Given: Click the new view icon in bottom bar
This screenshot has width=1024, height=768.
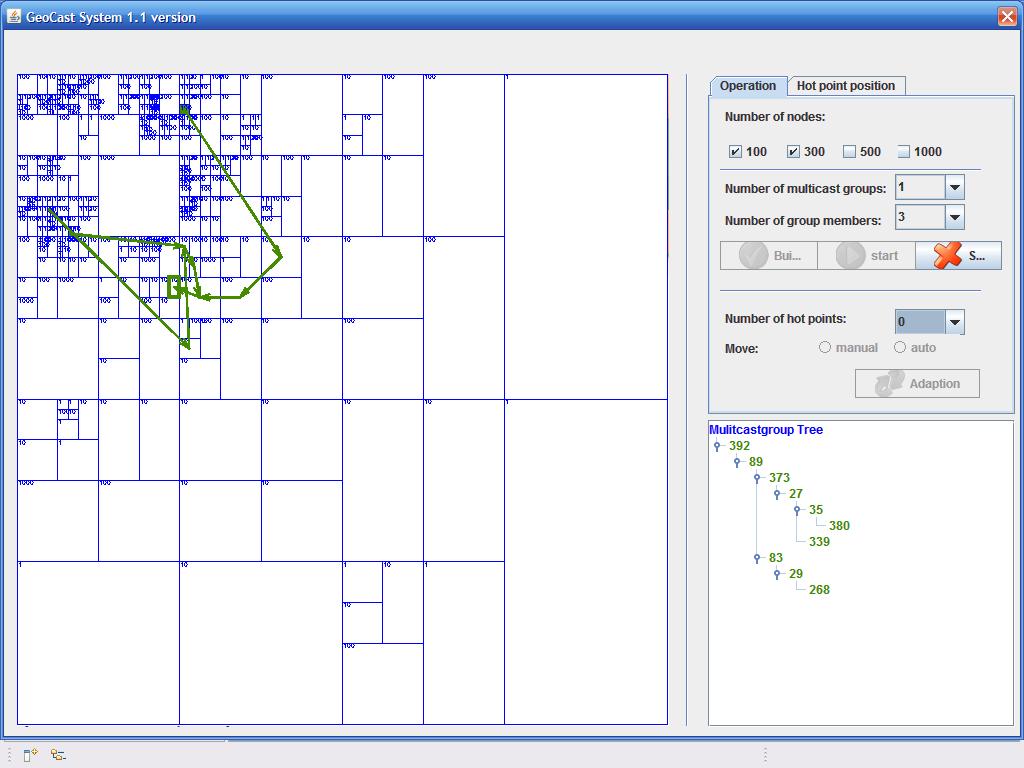Looking at the screenshot, I should point(30,755).
